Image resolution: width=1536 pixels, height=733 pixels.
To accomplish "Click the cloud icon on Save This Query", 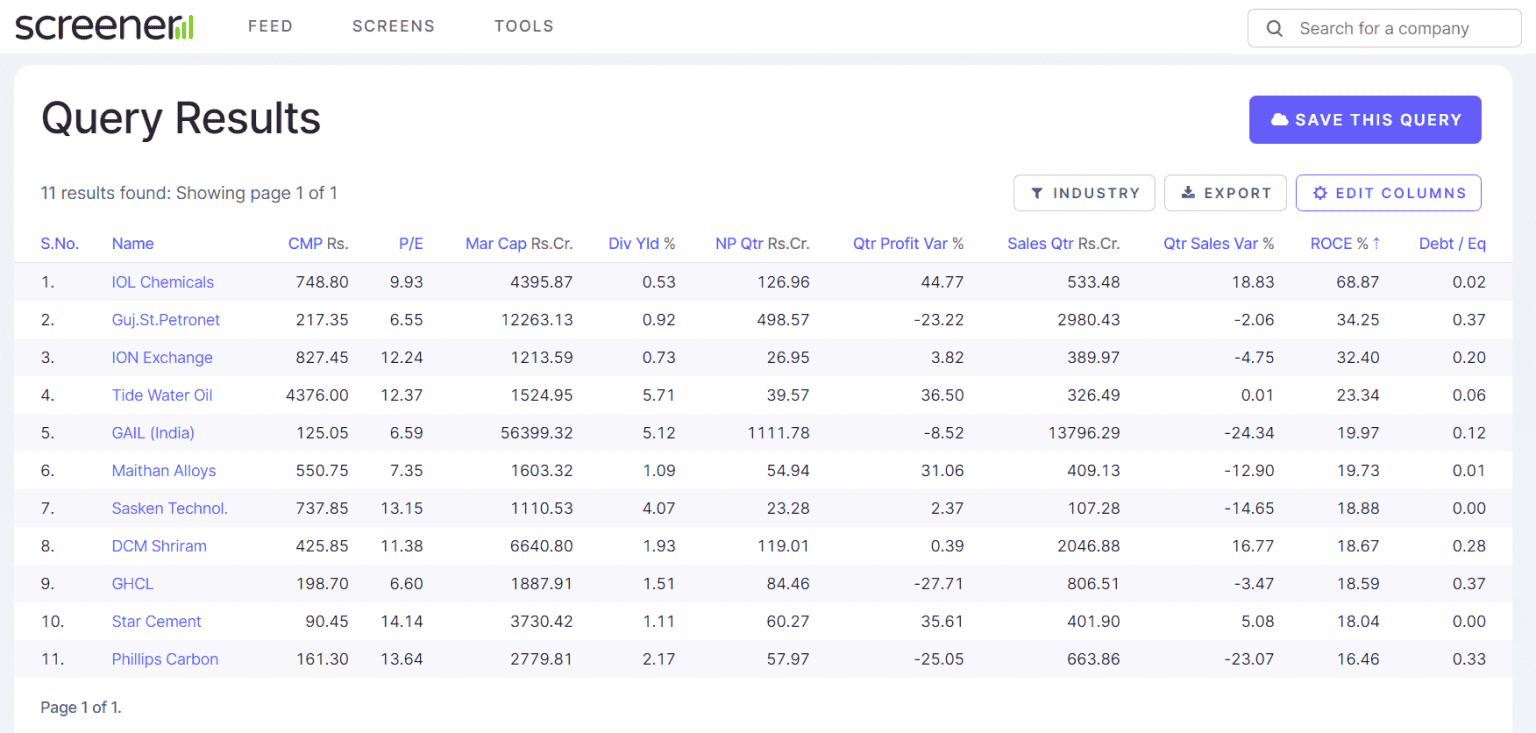I will (1279, 120).
